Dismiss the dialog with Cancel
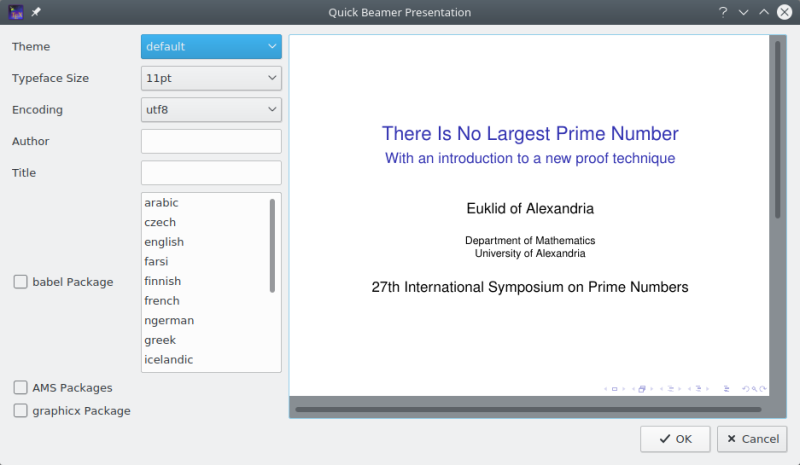The image size is (800, 465). point(752,439)
